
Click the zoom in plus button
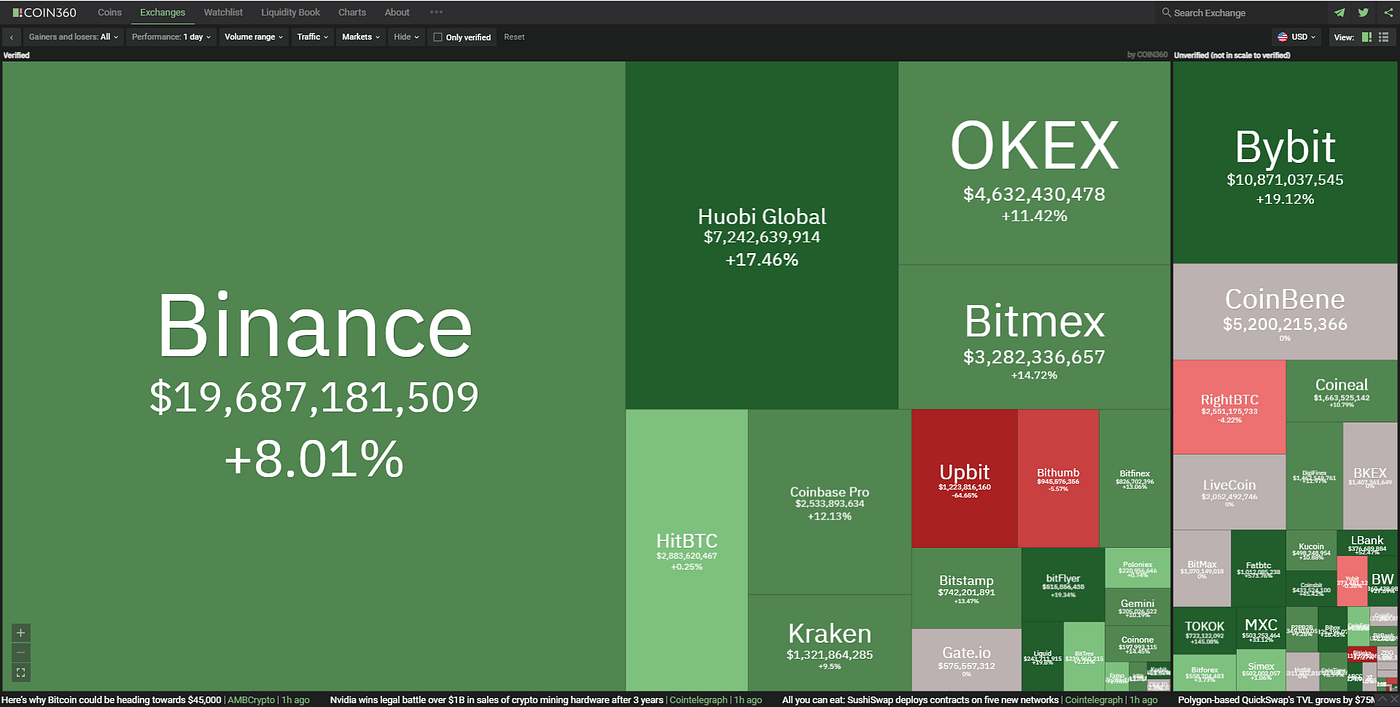click(x=21, y=632)
